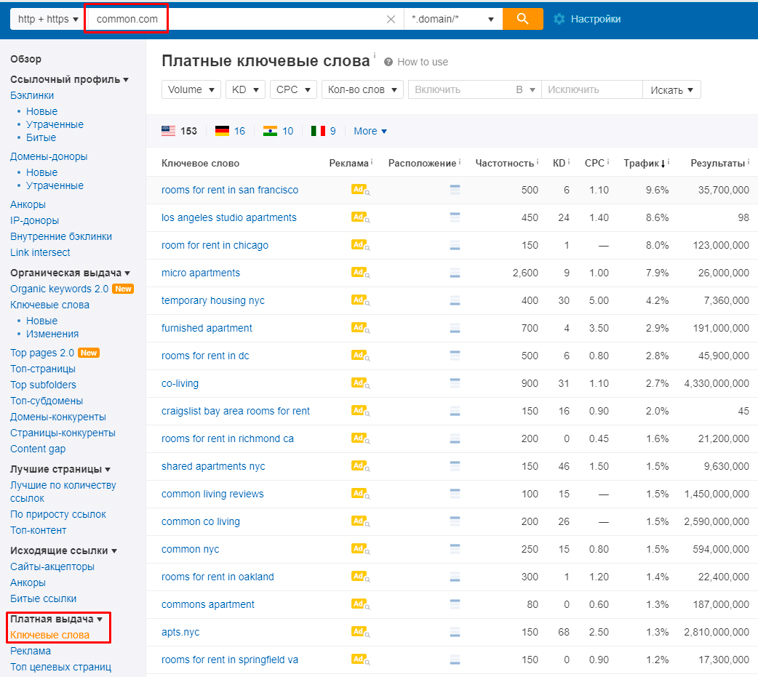
Task: Show SERP position icon for craigslist bay area rooms
Action: pos(455,411)
